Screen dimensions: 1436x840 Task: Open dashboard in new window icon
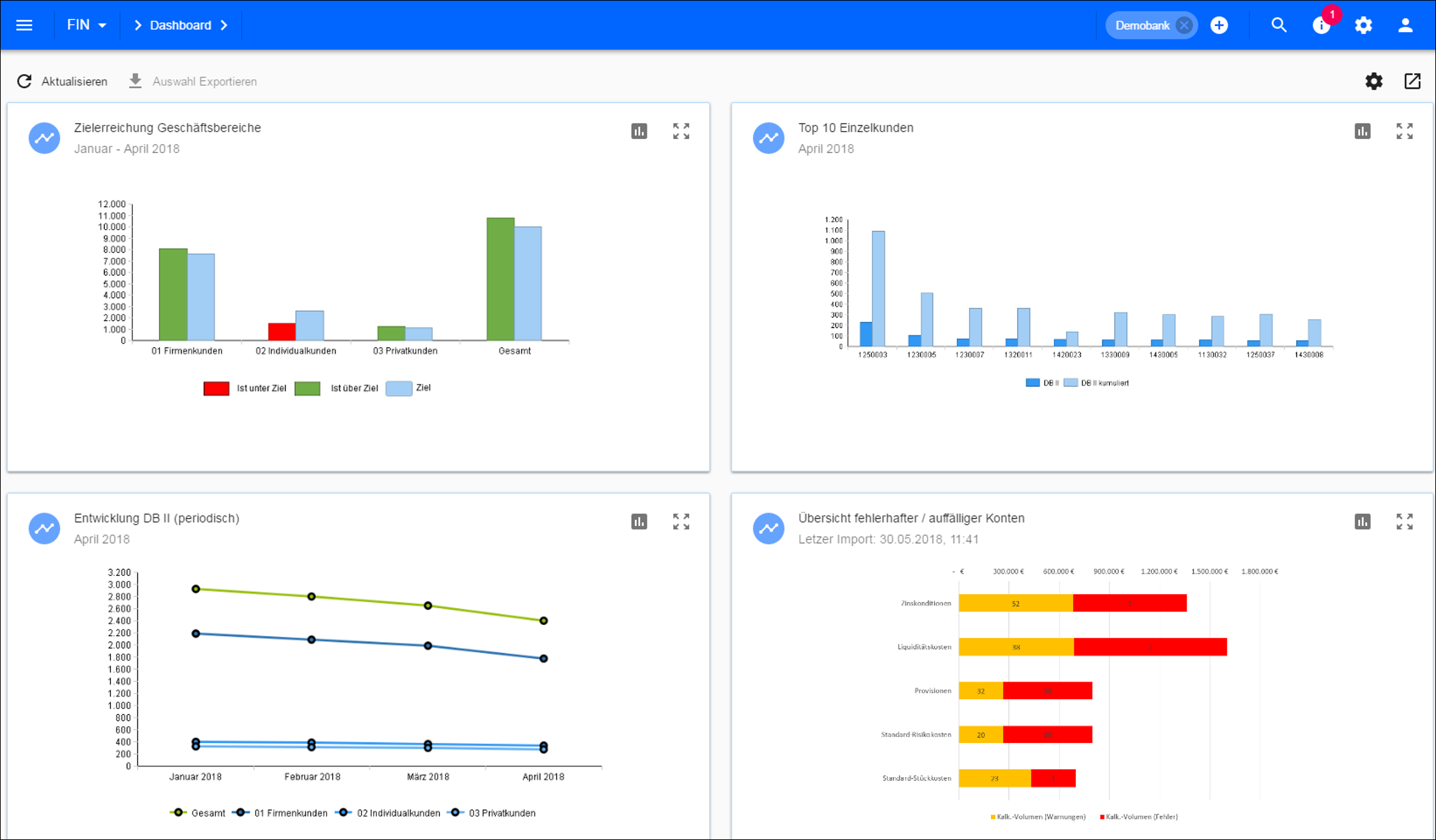1412,82
